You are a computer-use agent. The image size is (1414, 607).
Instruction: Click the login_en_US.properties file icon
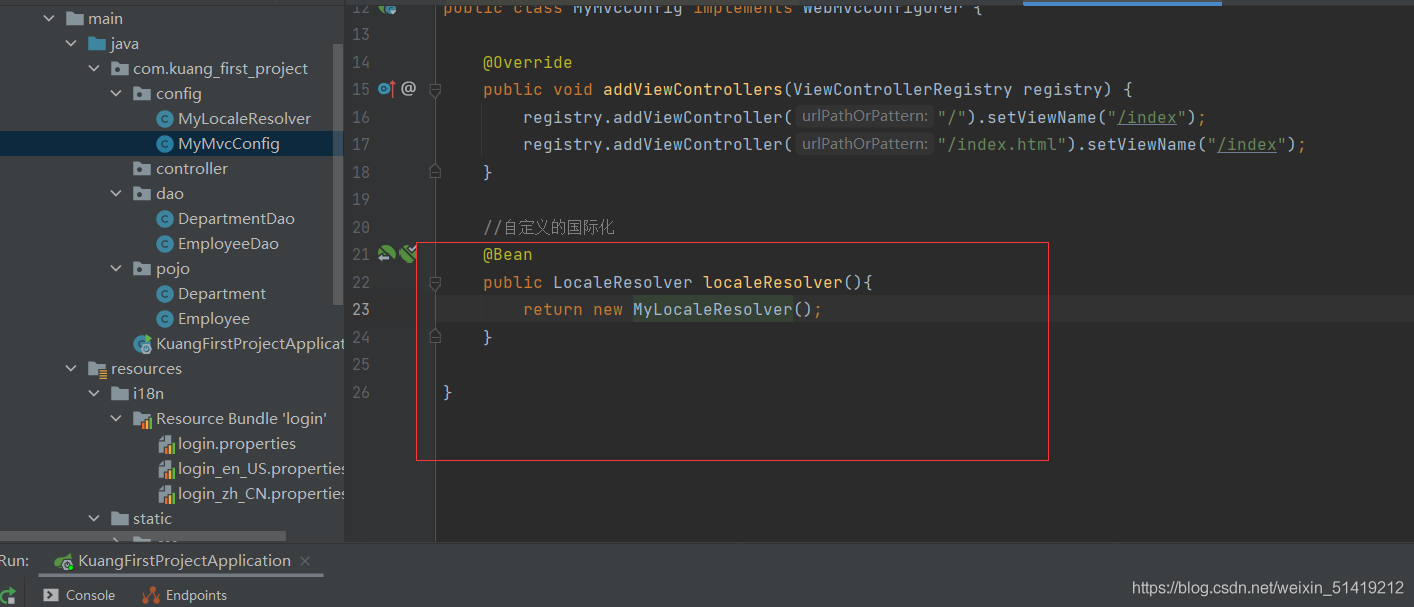[x=167, y=469]
